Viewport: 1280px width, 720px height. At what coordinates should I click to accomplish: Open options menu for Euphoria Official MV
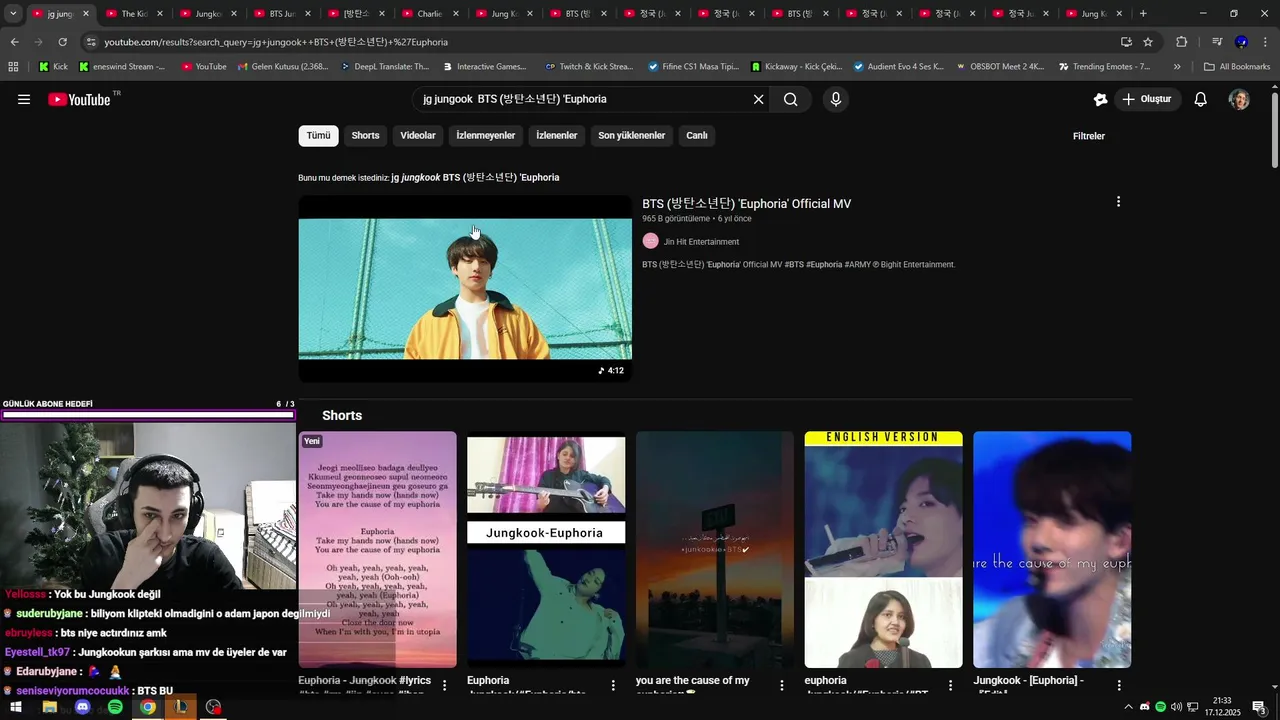1118,202
